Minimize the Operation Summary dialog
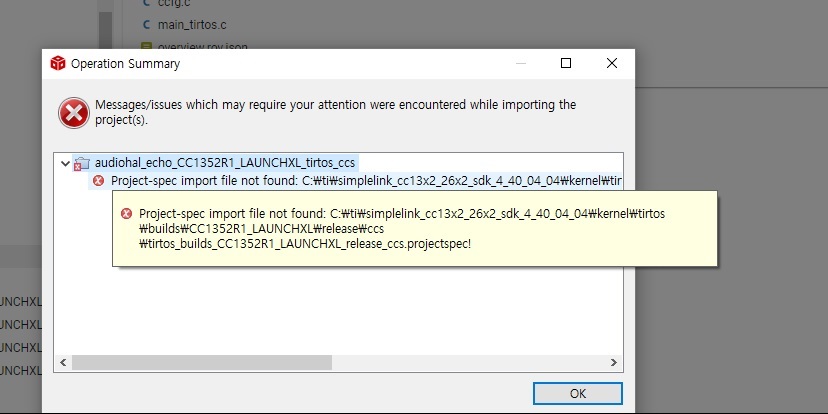This screenshot has width=828, height=414. (520, 63)
